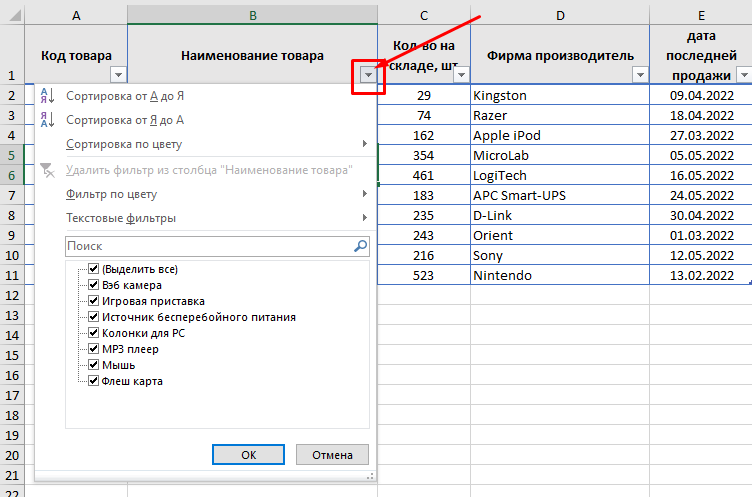
Task: Click the date cell 09.04.2022
Action: click(701, 95)
